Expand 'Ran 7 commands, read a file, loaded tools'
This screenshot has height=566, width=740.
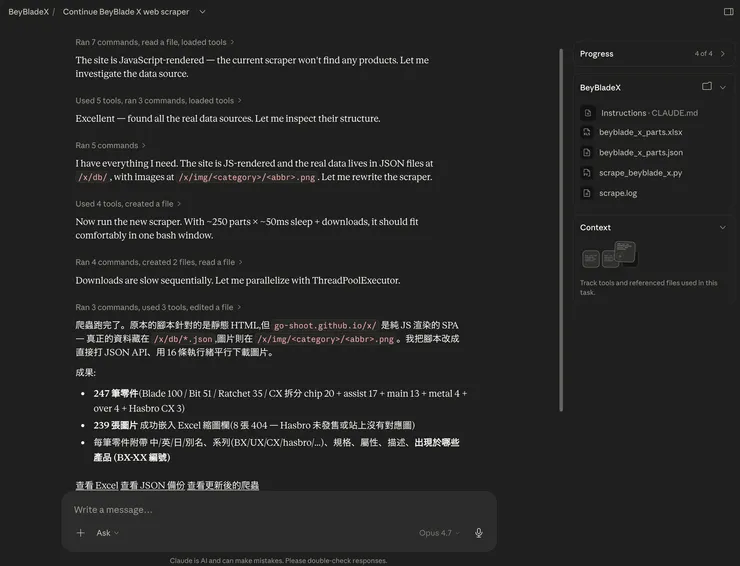coord(155,42)
